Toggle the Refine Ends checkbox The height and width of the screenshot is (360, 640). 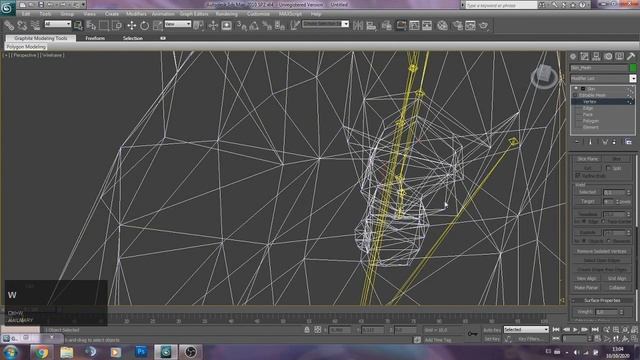[x=578, y=176]
